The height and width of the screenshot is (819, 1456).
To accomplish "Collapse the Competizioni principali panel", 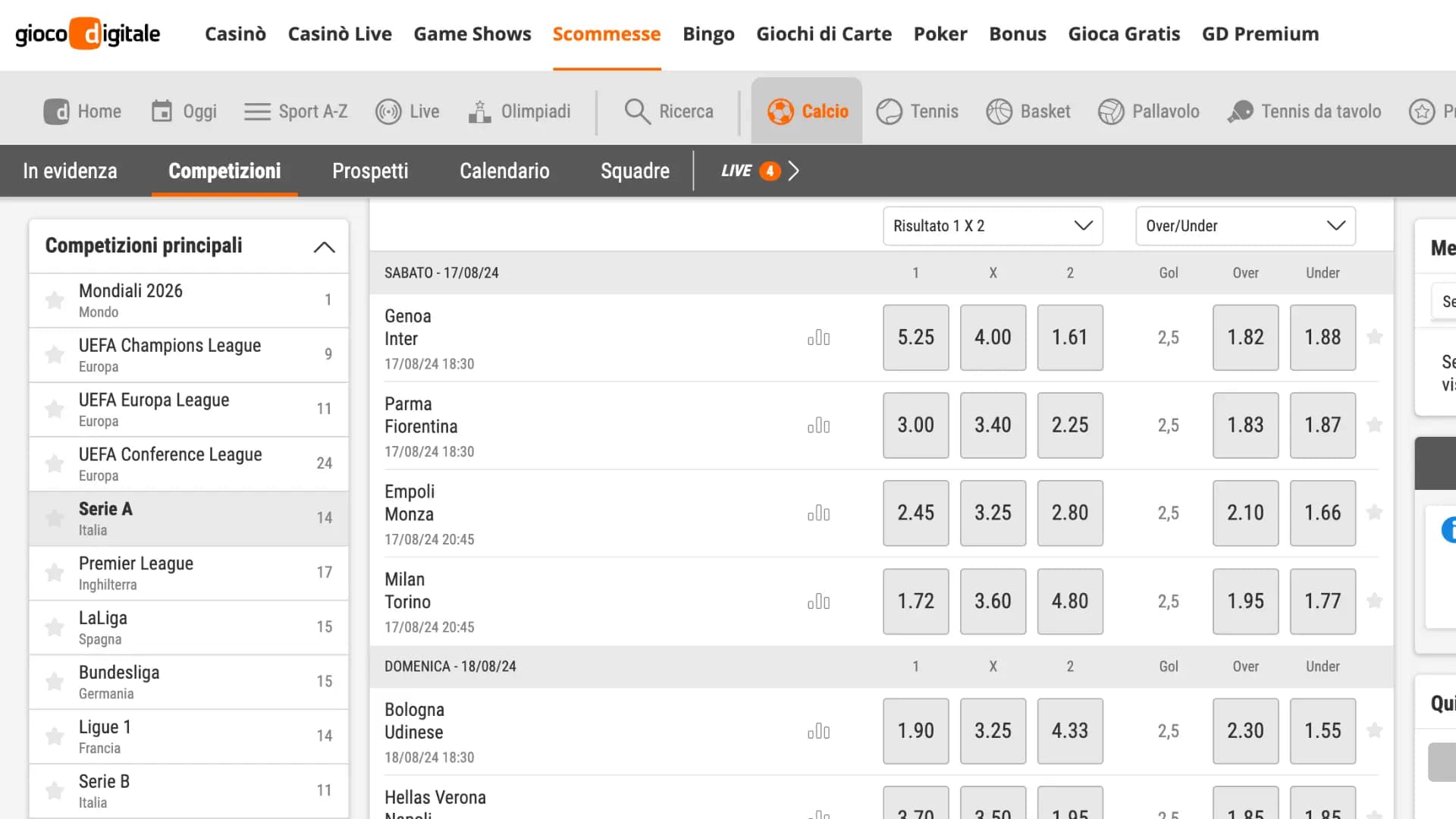I will [x=324, y=246].
